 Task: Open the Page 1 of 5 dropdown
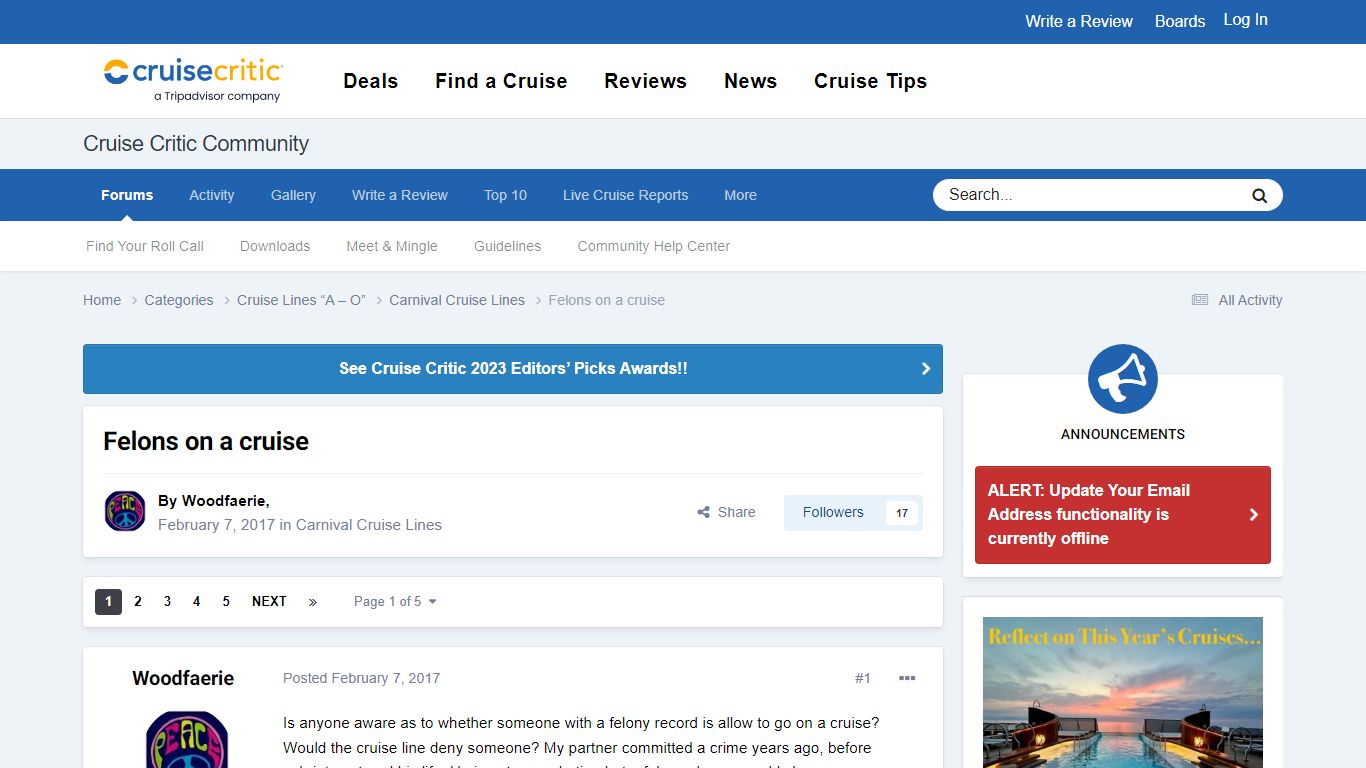click(395, 602)
